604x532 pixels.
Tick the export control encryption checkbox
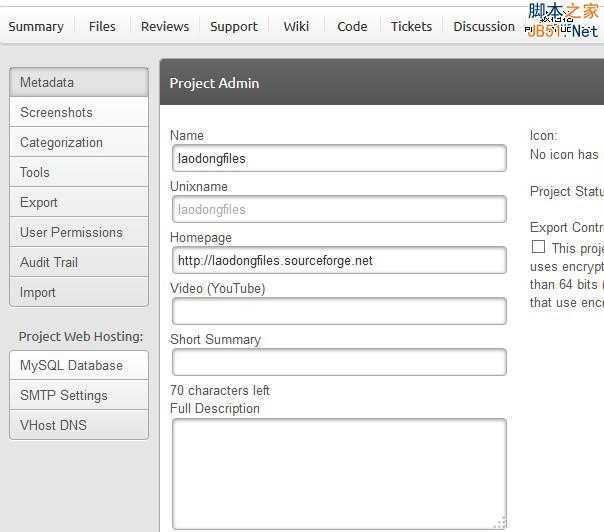(538, 247)
